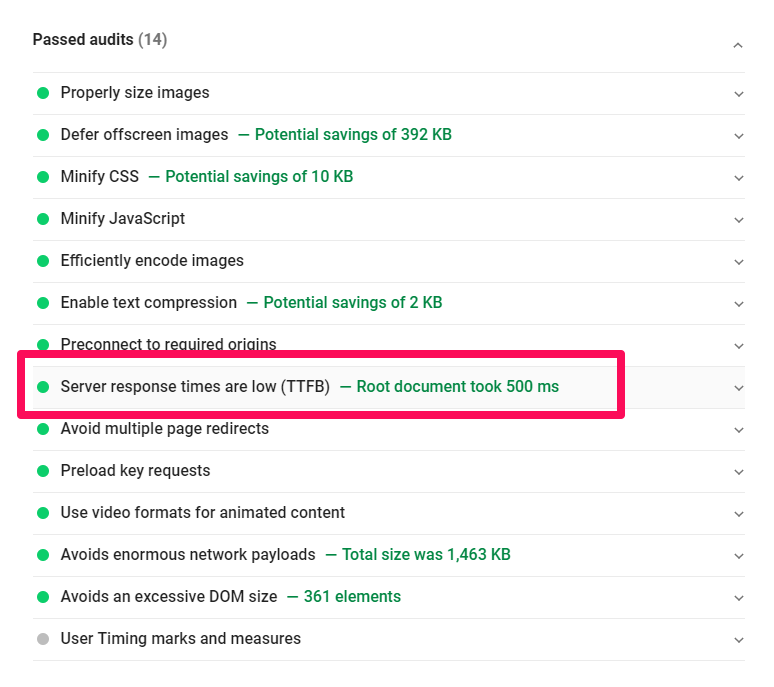Click gray dot beside User Timing marks
Image resolution: width=774 pixels, height=687 pixels.
(43, 639)
